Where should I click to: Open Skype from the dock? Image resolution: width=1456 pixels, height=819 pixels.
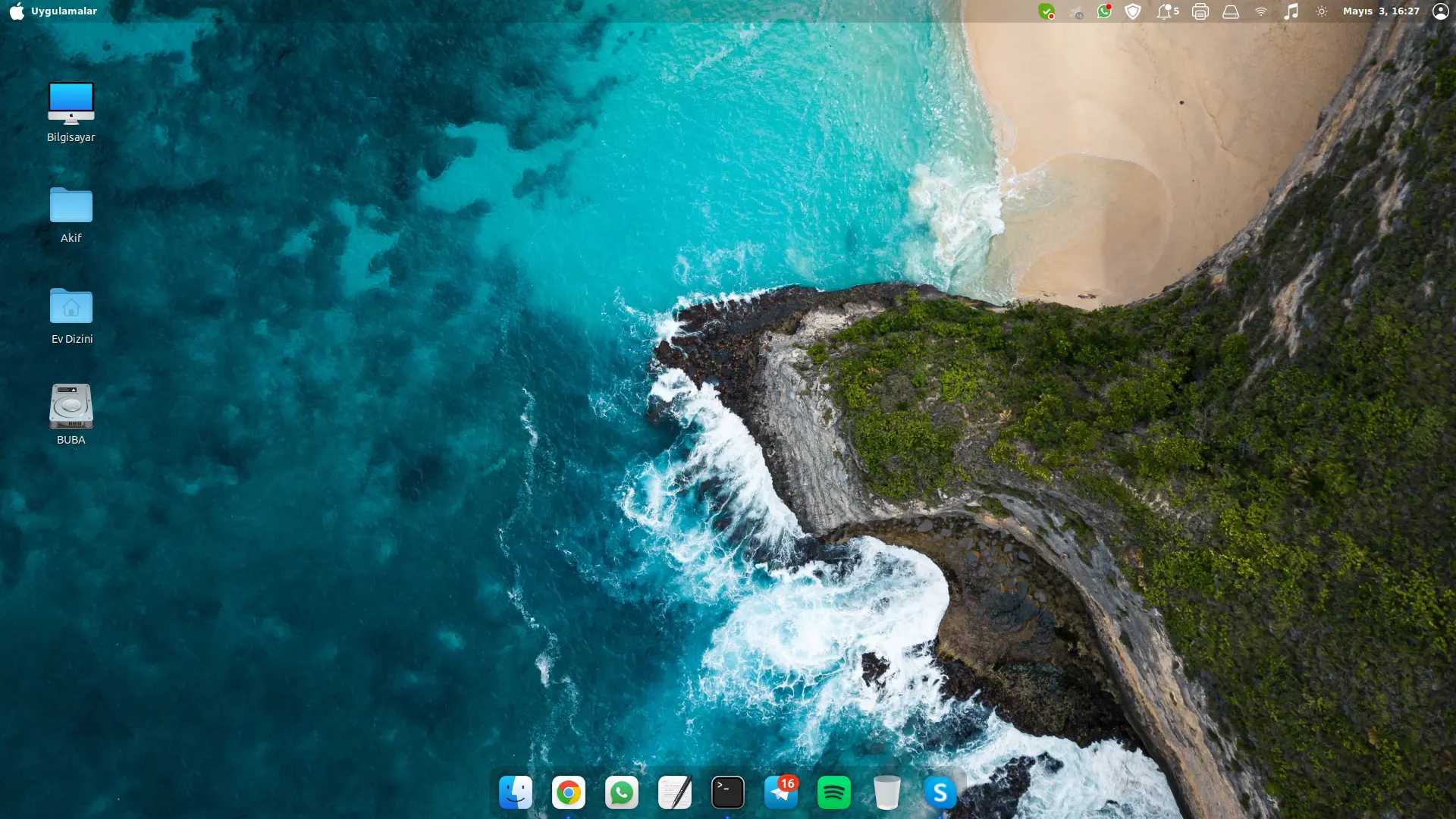click(x=940, y=792)
